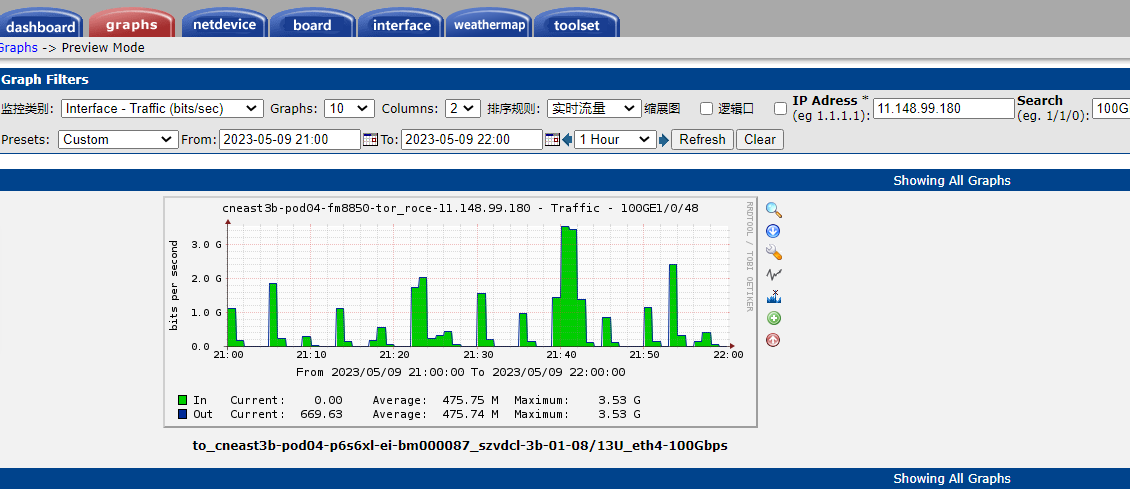Switch to the interface tab
This screenshot has height=489, width=1130.
pyautogui.click(x=401, y=25)
